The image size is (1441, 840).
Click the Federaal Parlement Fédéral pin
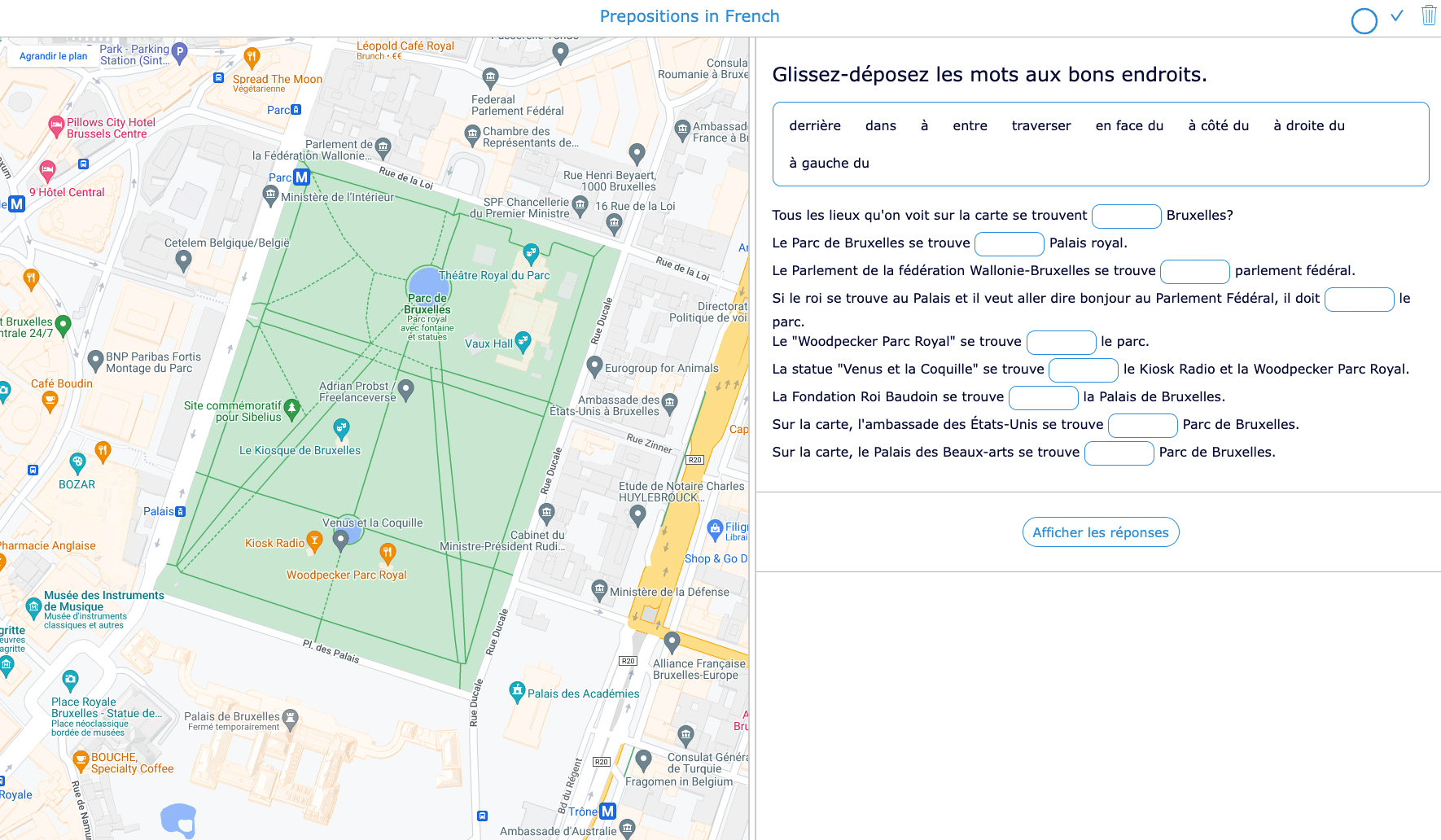point(490,78)
